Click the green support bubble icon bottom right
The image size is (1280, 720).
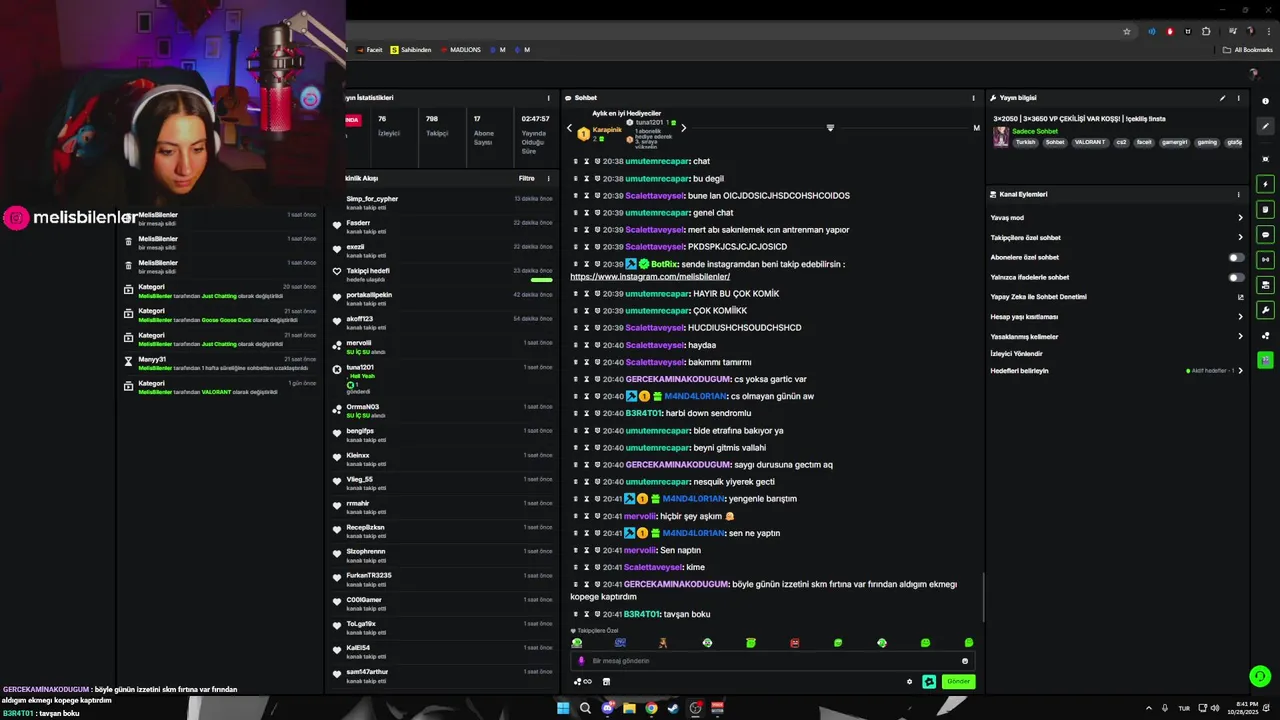coord(1260,677)
